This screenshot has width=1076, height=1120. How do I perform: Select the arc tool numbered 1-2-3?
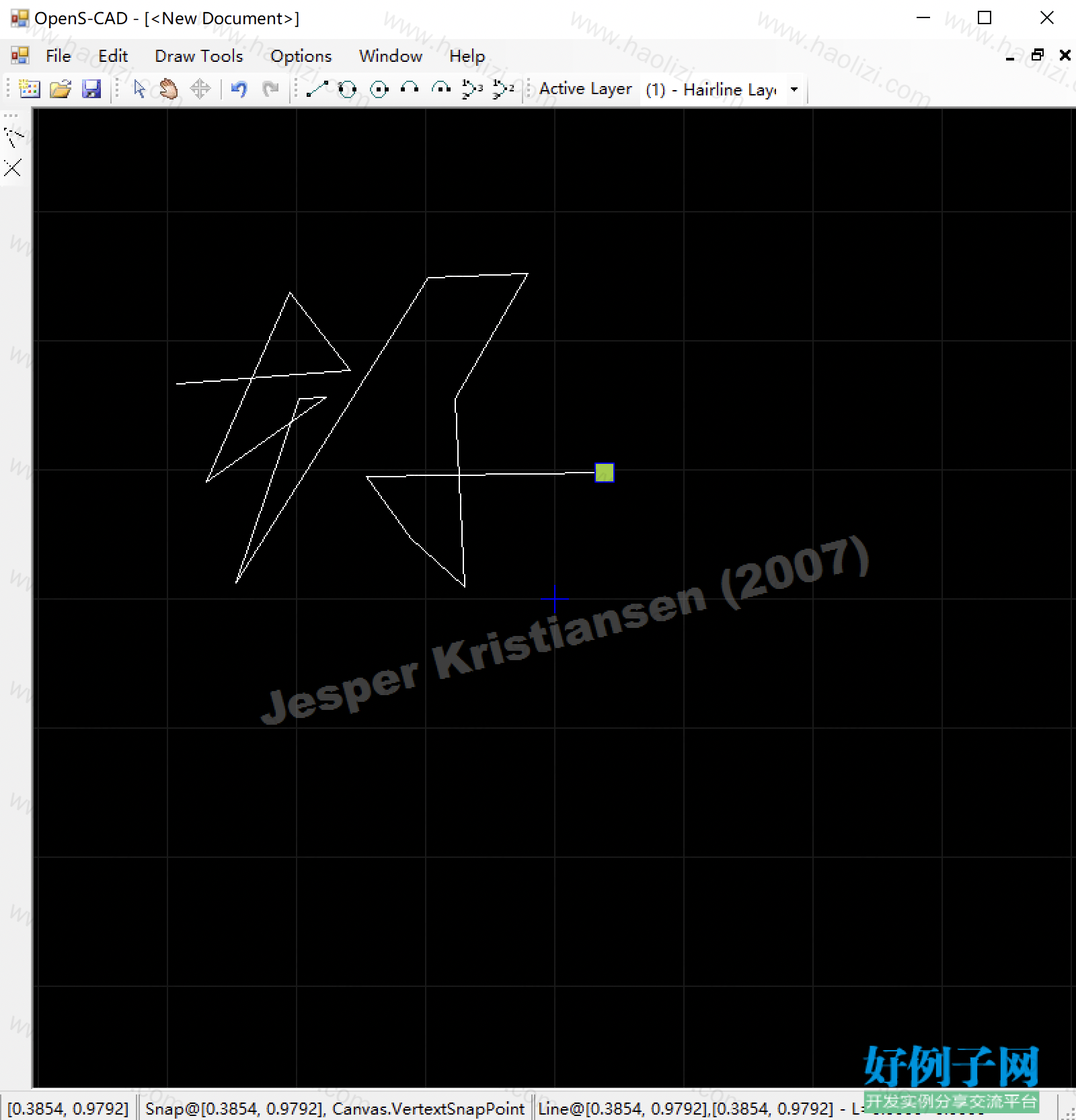[504, 89]
